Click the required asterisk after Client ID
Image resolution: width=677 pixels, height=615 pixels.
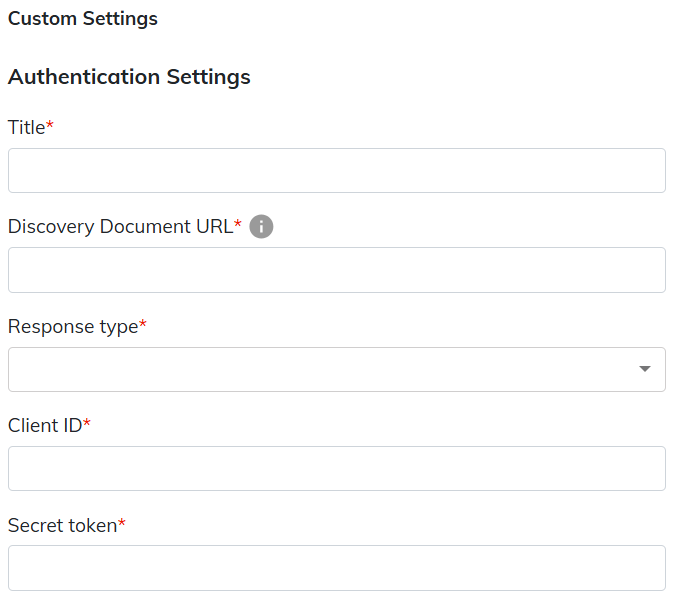(87, 424)
